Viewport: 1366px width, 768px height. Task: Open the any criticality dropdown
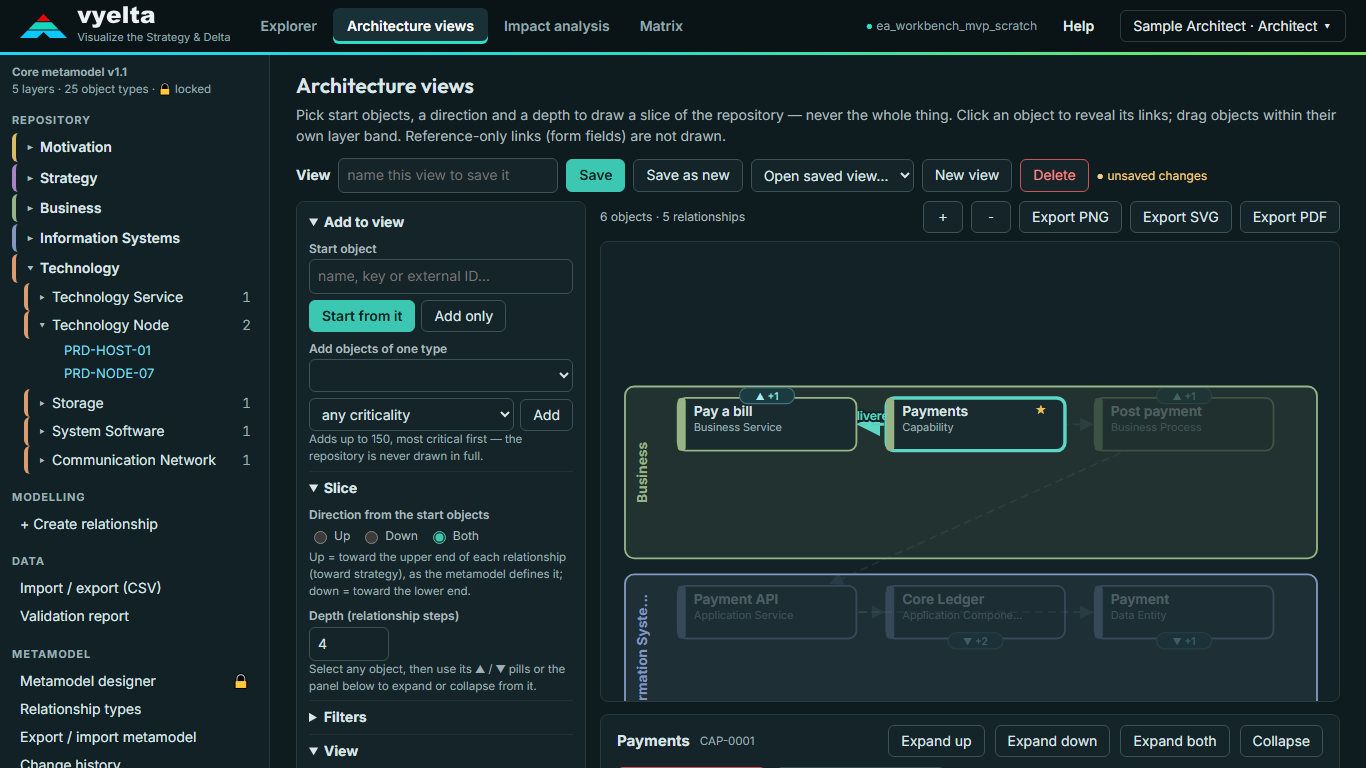coord(411,415)
